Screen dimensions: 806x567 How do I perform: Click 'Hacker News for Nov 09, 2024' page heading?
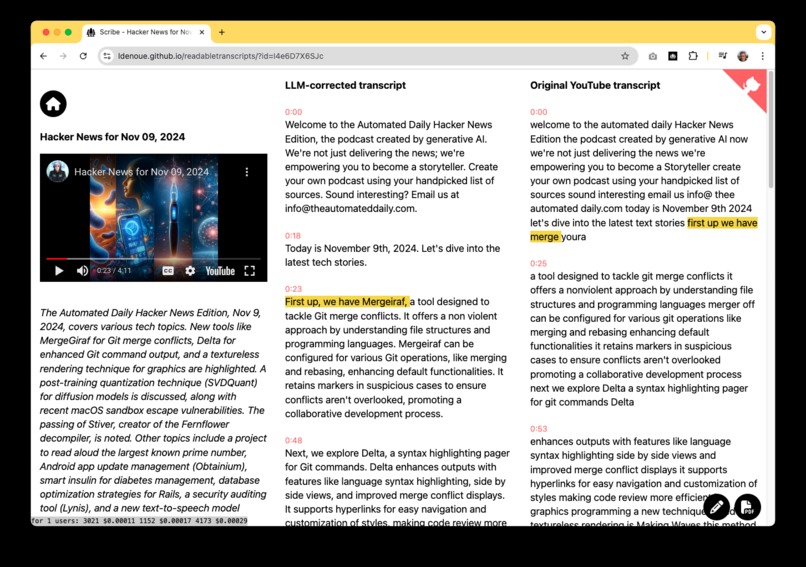(x=113, y=137)
